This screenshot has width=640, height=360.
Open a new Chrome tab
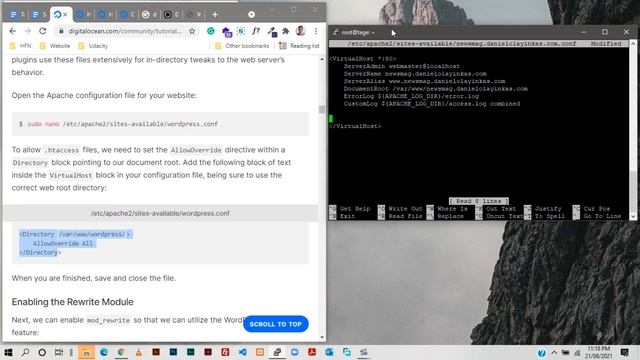tap(215, 15)
